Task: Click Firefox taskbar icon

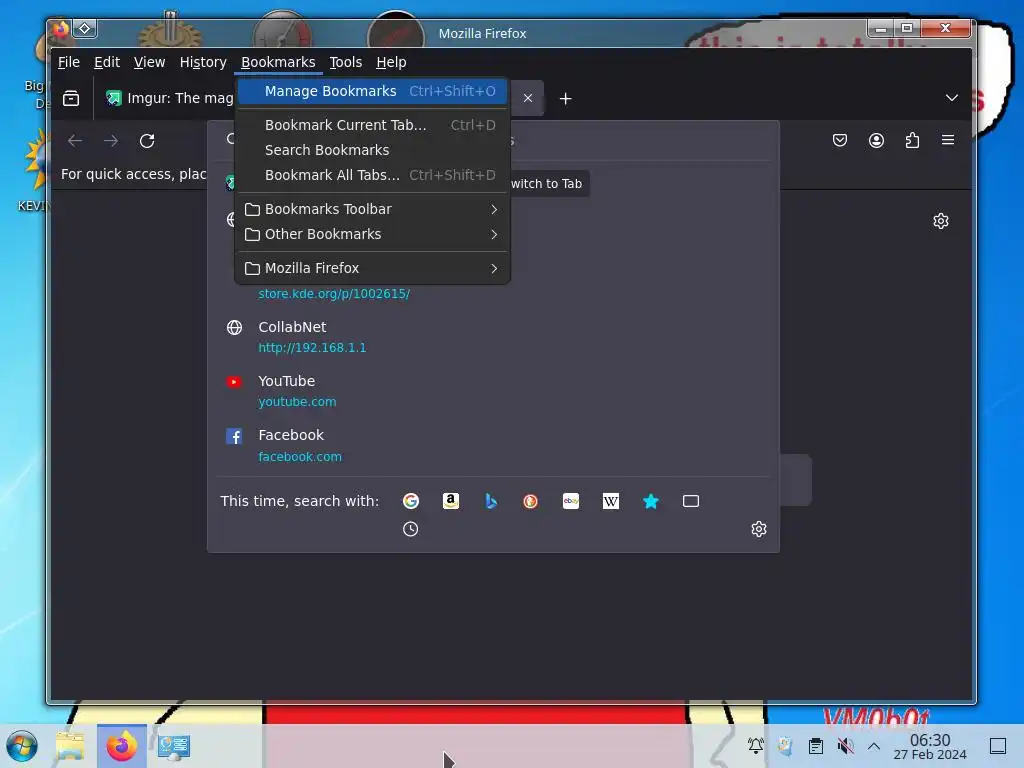Action: tap(121, 746)
